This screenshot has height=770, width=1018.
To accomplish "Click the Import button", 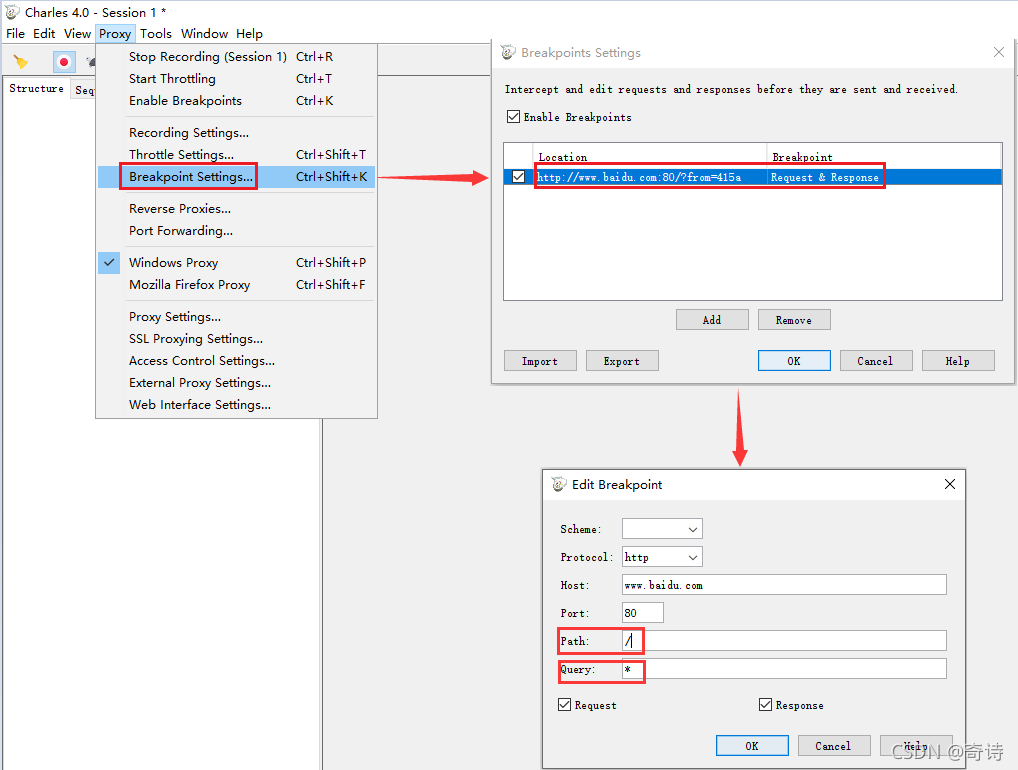I will click(x=540, y=361).
